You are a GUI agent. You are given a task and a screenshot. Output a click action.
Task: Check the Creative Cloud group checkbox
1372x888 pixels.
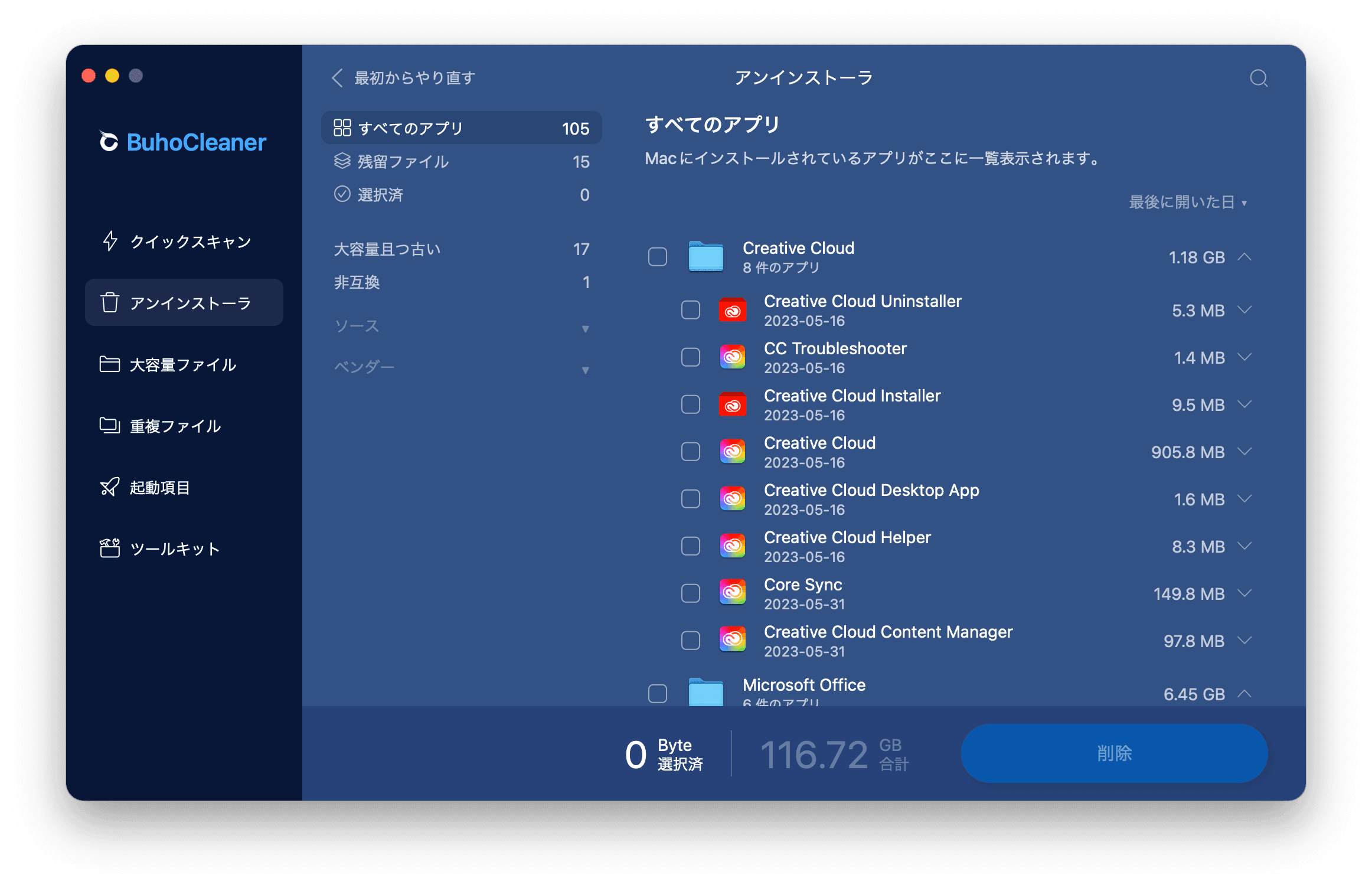tap(656, 256)
